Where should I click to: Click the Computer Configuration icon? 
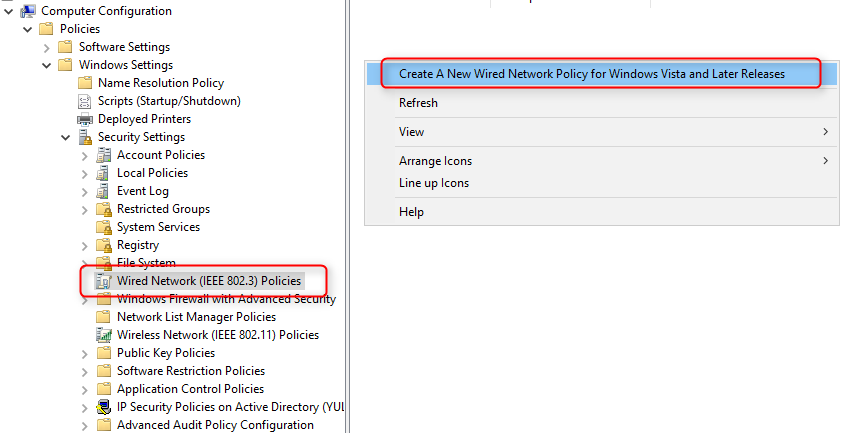28,11
